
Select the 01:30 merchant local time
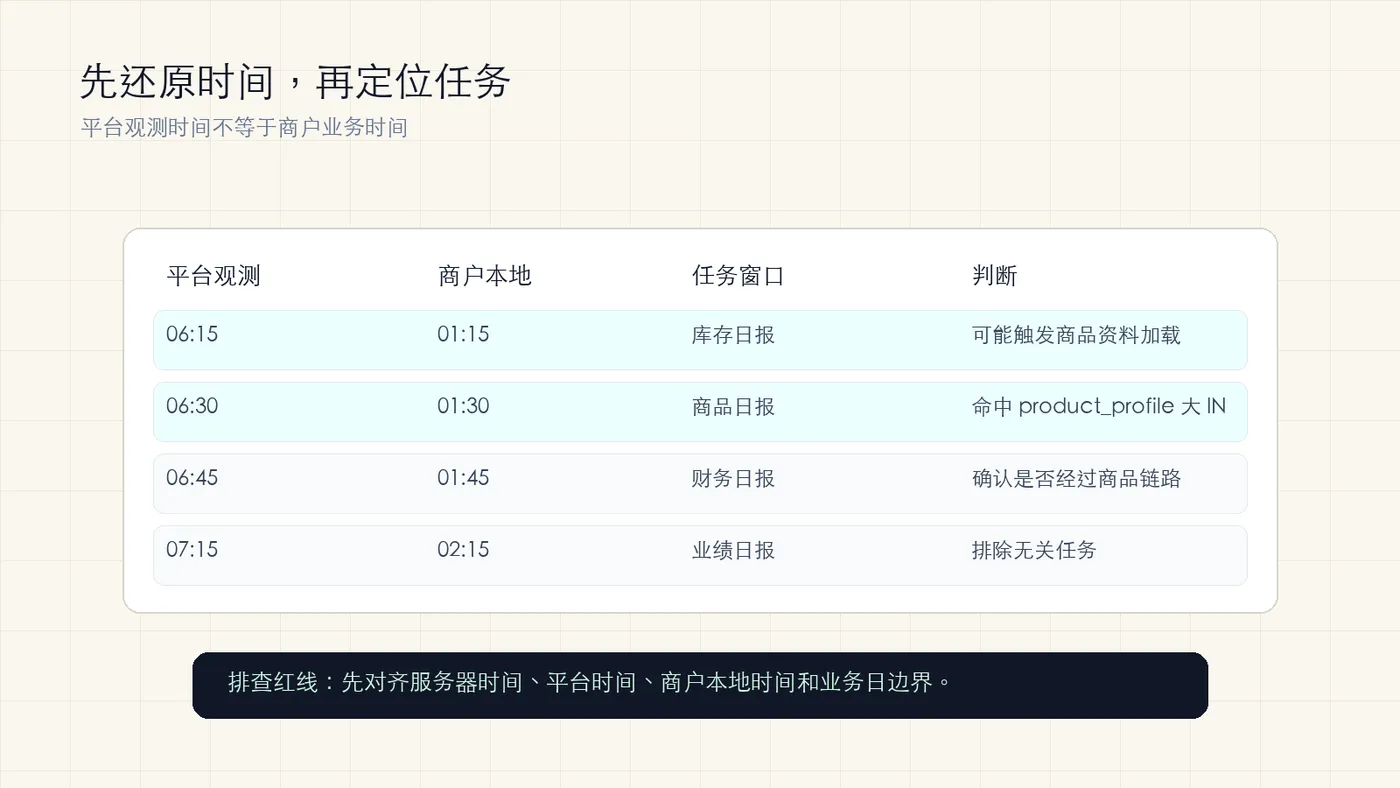(463, 406)
